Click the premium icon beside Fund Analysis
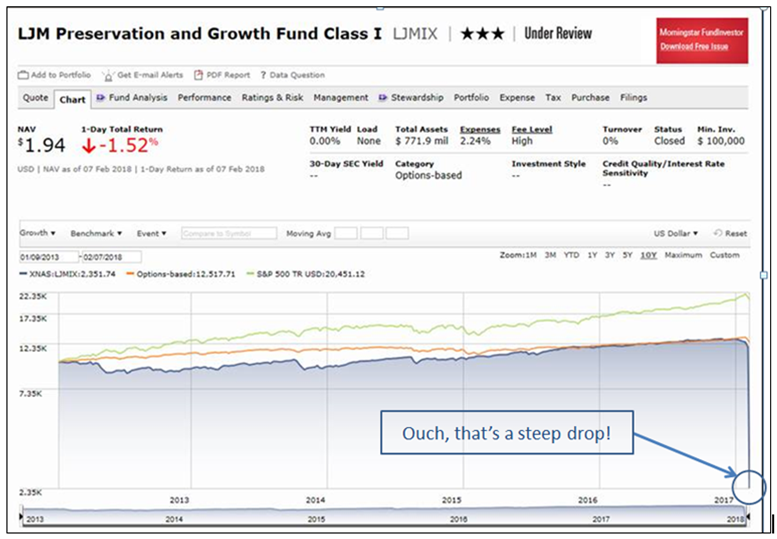 [101, 98]
